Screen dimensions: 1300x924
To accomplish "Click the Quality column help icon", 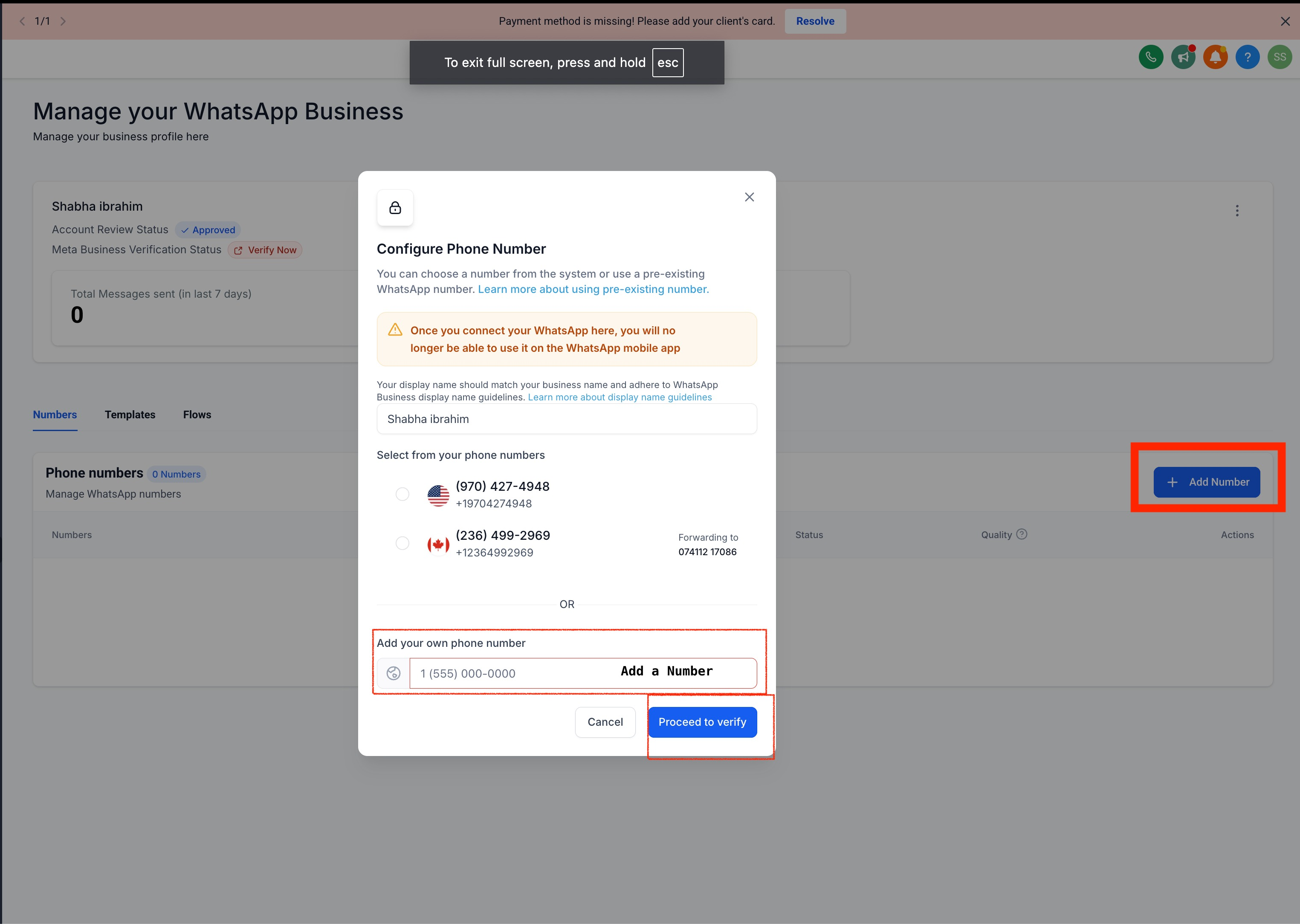I will click(x=1022, y=534).
